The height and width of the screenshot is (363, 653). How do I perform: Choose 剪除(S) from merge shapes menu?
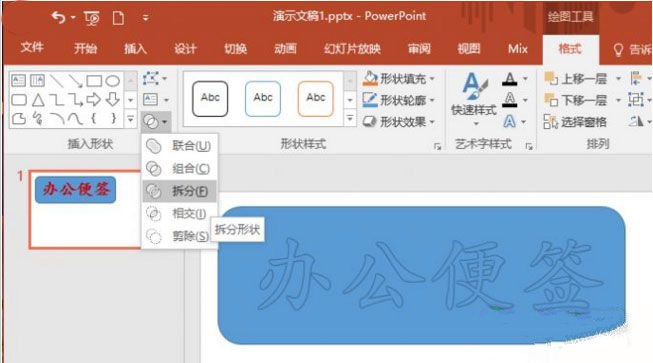179,236
